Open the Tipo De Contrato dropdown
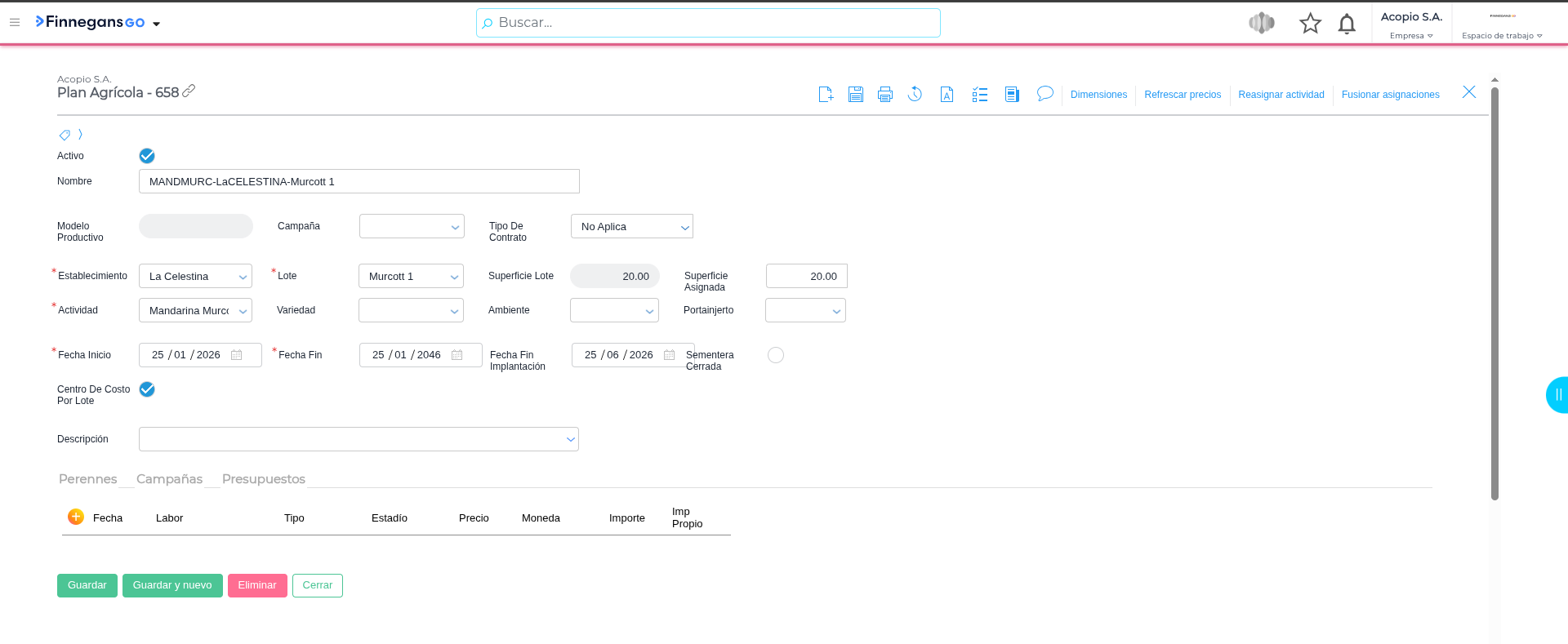 click(x=631, y=227)
